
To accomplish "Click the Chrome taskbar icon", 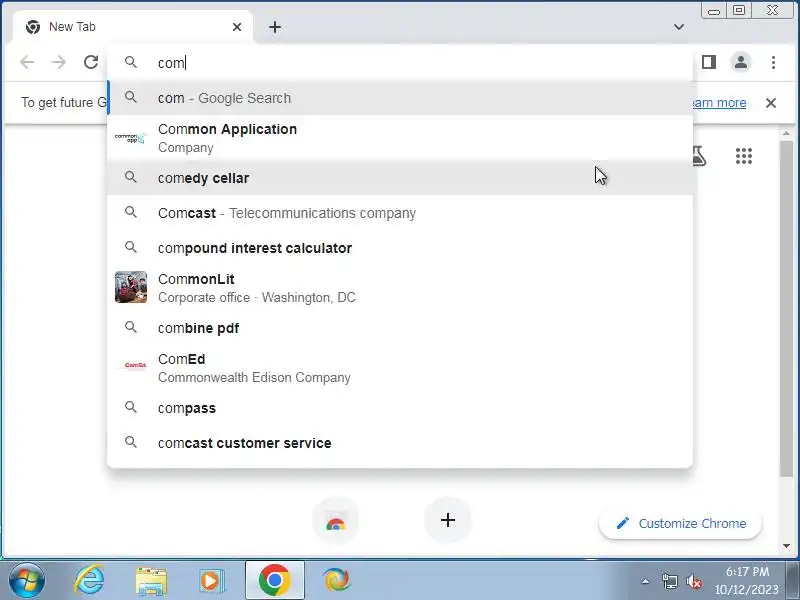I will coord(274,580).
